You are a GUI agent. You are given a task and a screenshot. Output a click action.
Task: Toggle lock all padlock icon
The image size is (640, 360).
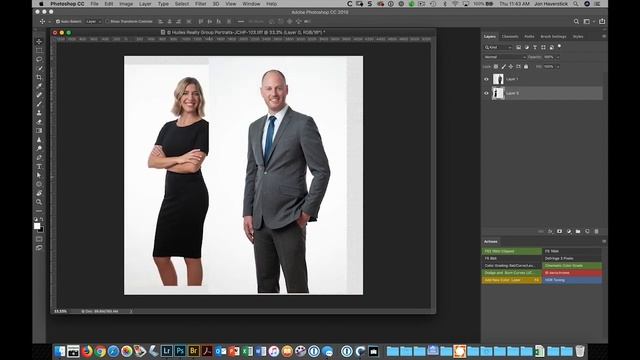[526, 67]
